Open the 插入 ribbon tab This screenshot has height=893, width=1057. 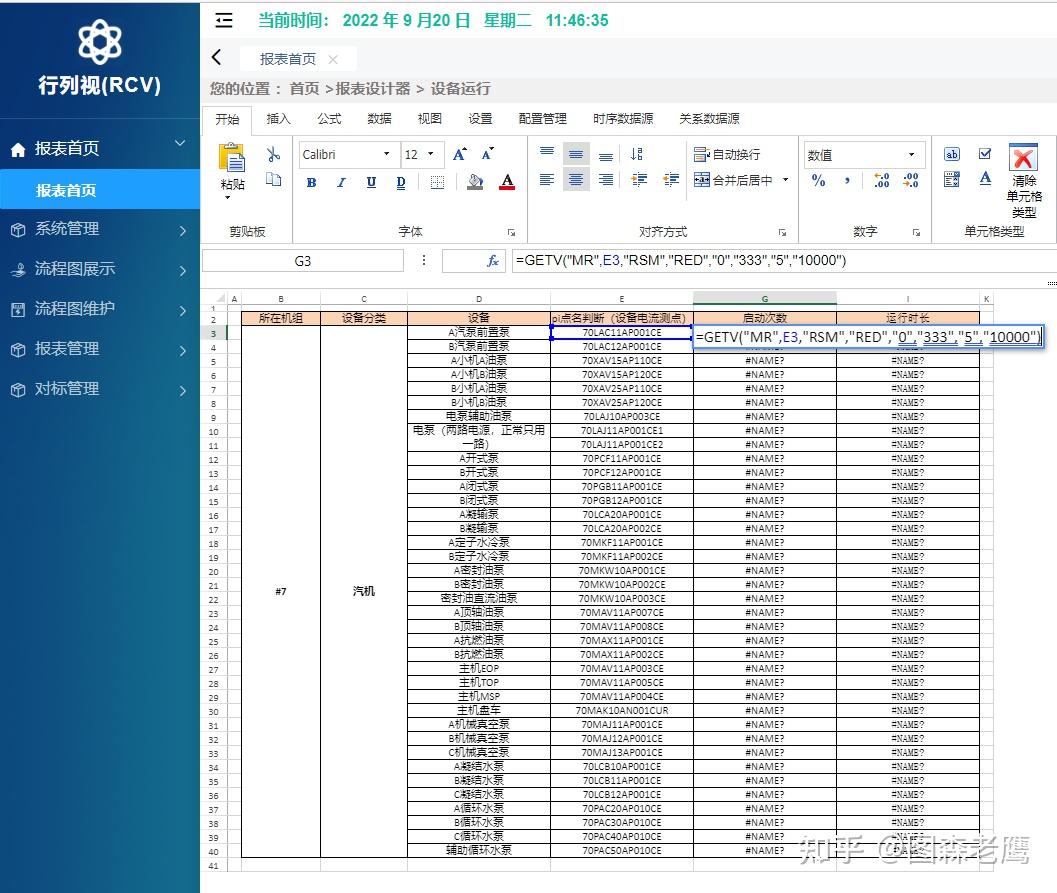click(278, 119)
